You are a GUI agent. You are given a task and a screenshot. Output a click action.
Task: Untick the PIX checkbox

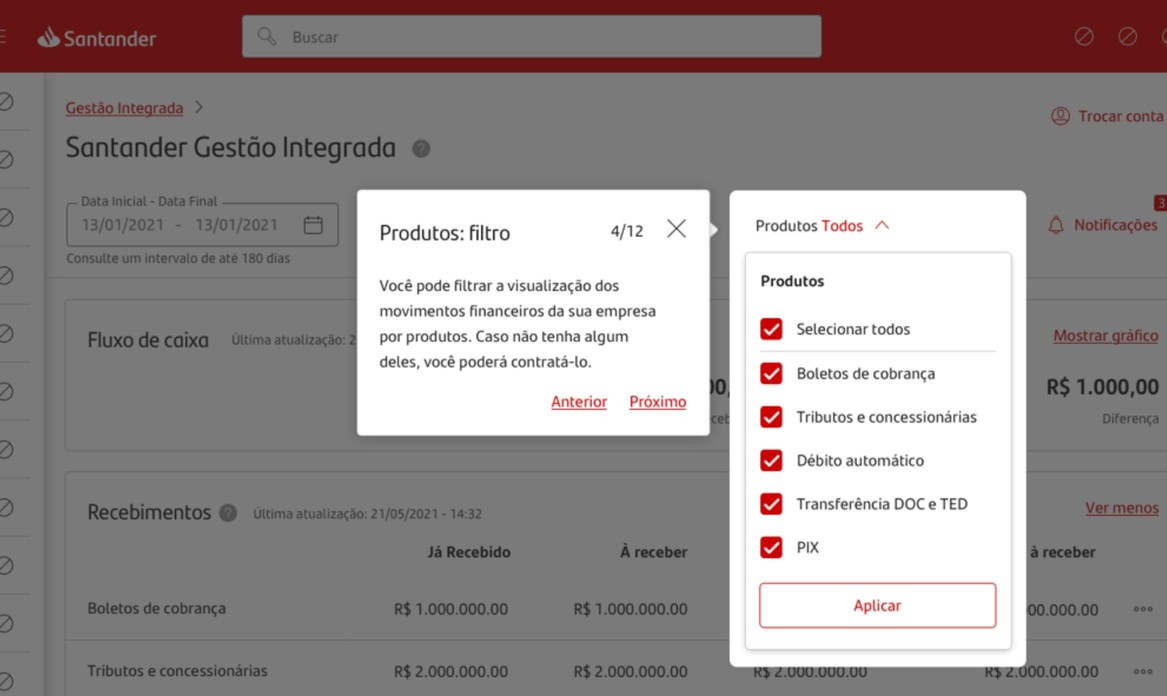(x=771, y=547)
